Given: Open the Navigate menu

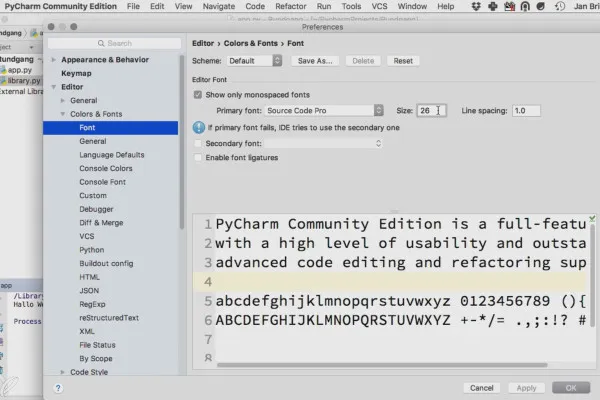Looking at the screenshot, I should 219,6.
